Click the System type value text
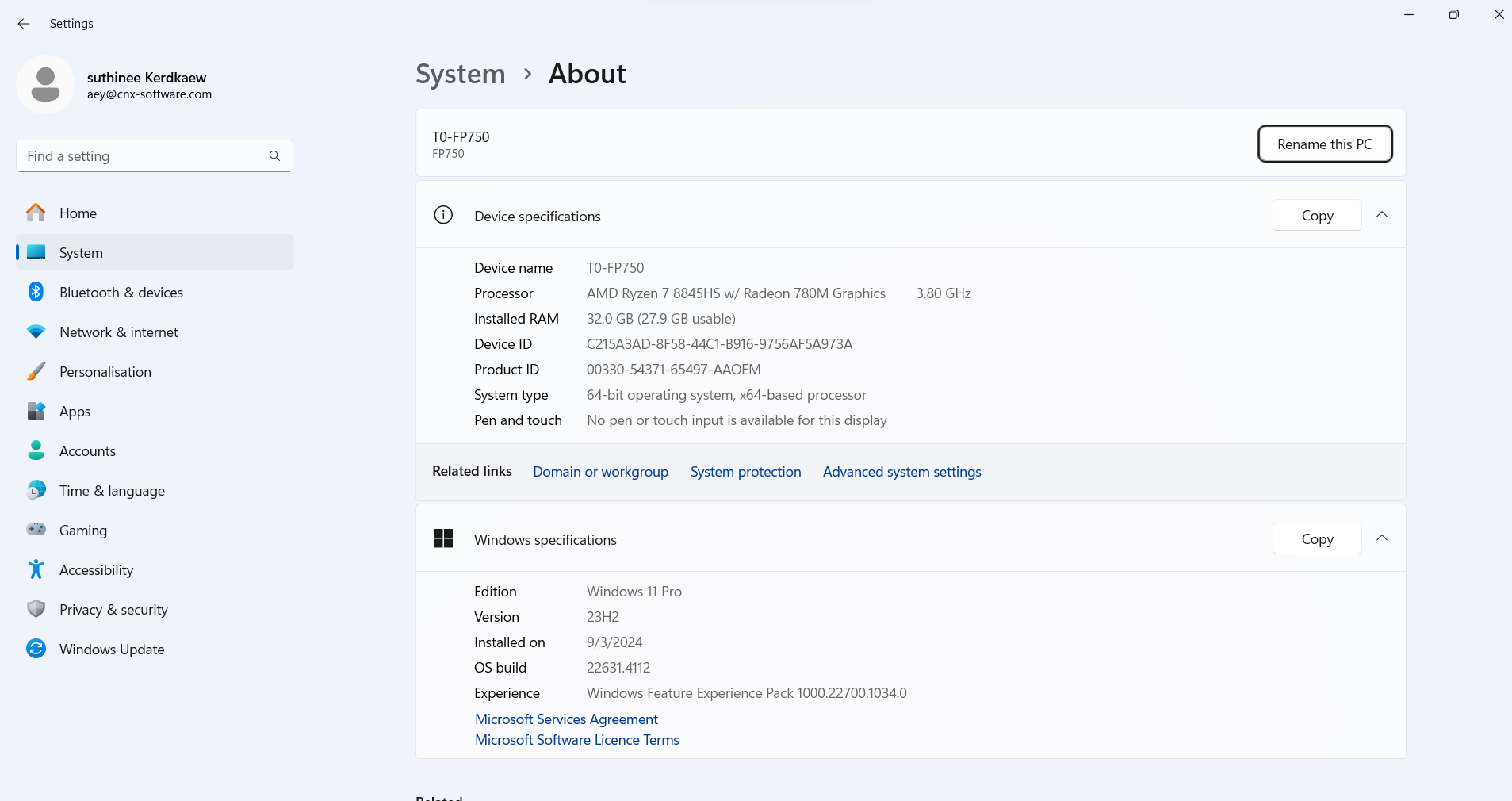 [726, 394]
